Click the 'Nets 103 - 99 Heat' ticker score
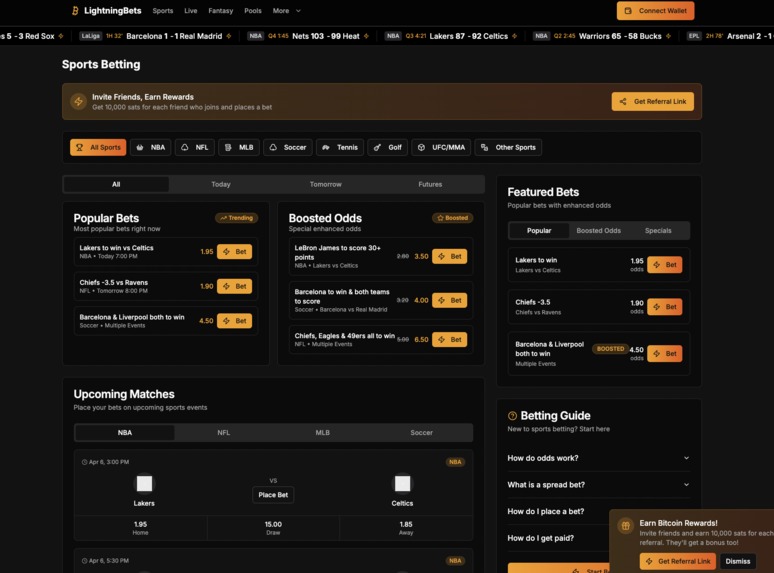Viewport: 774px width, 573px height. 326,36
